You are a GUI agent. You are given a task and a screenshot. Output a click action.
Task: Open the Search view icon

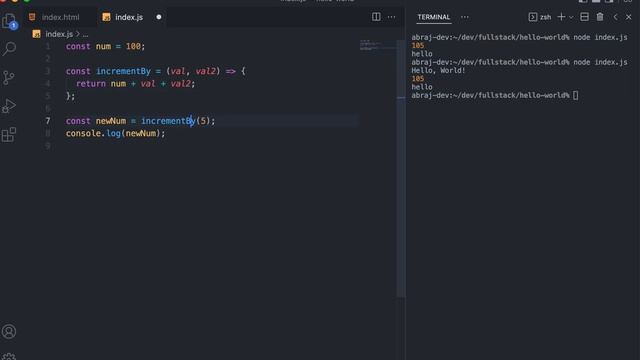click(9, 49)
